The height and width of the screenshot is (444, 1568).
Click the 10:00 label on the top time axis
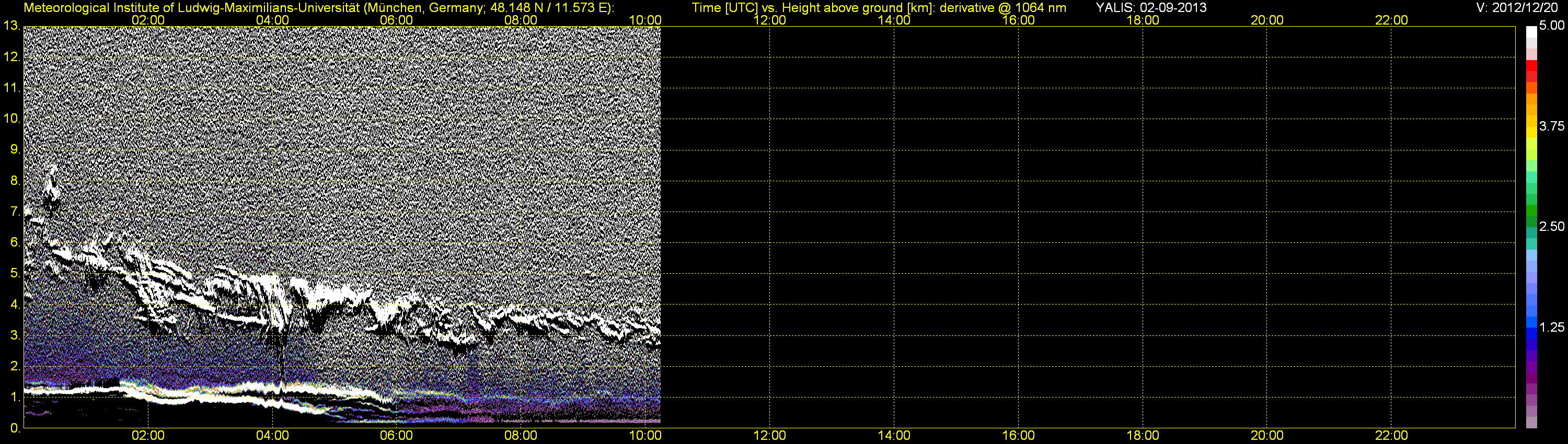tap(645, 20)
